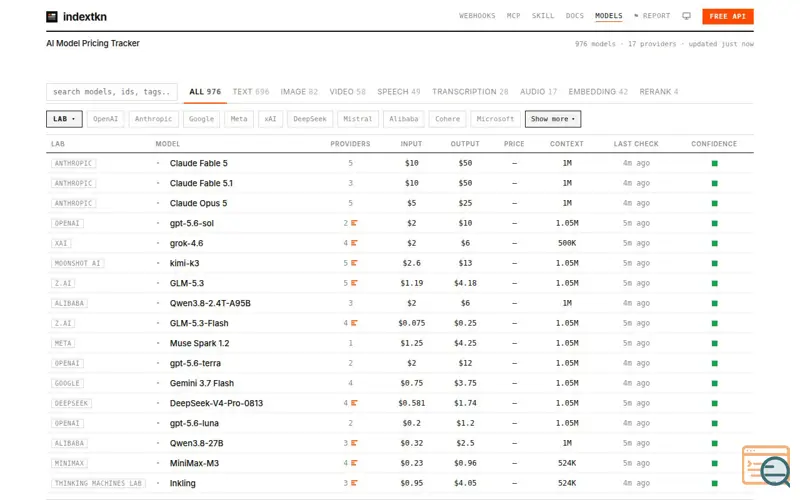Filter by Google lab chip
Image resolution: width=800 pixels, height=500 pixels.
pyautogui.click(x=202, y=119)
